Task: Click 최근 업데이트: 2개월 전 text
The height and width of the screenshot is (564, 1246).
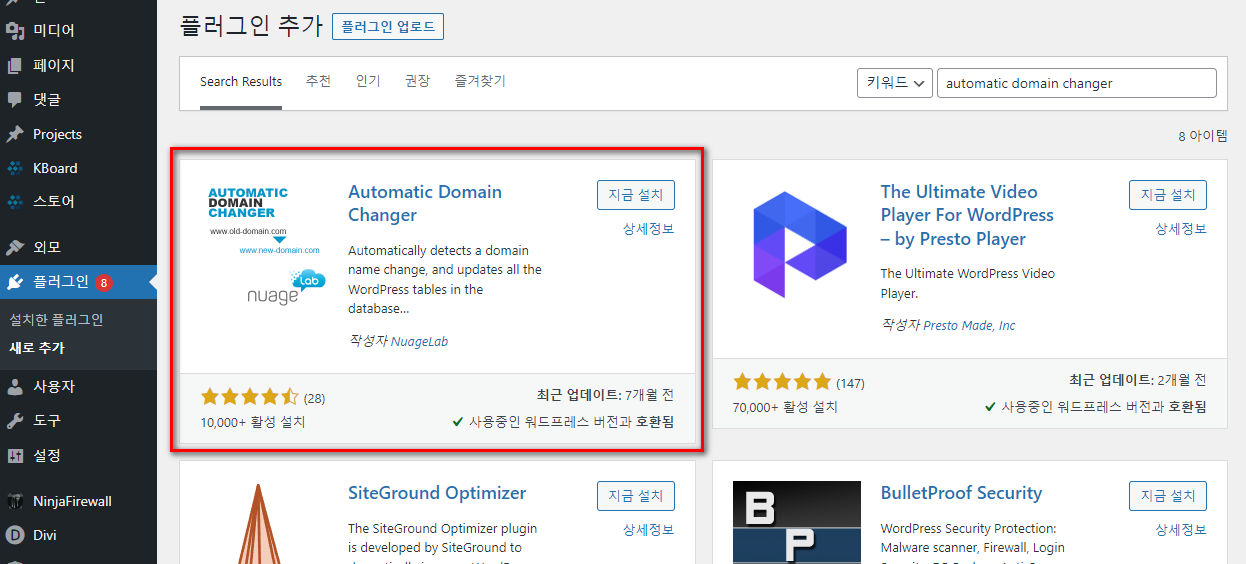Action: pyautogui.click(x=1138, y=380)
